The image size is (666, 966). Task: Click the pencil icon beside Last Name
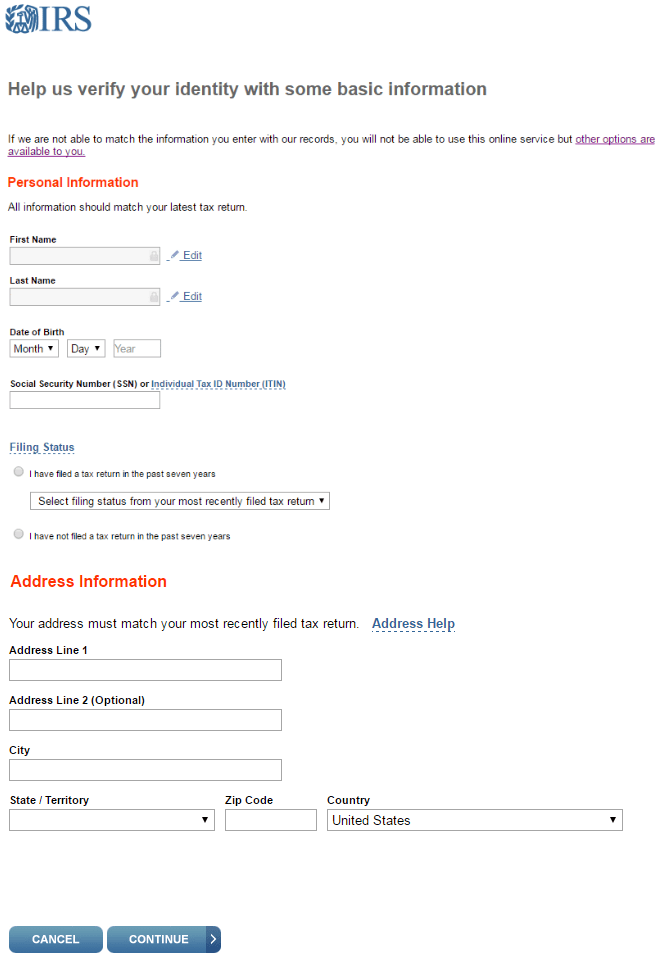pos(175,296)
